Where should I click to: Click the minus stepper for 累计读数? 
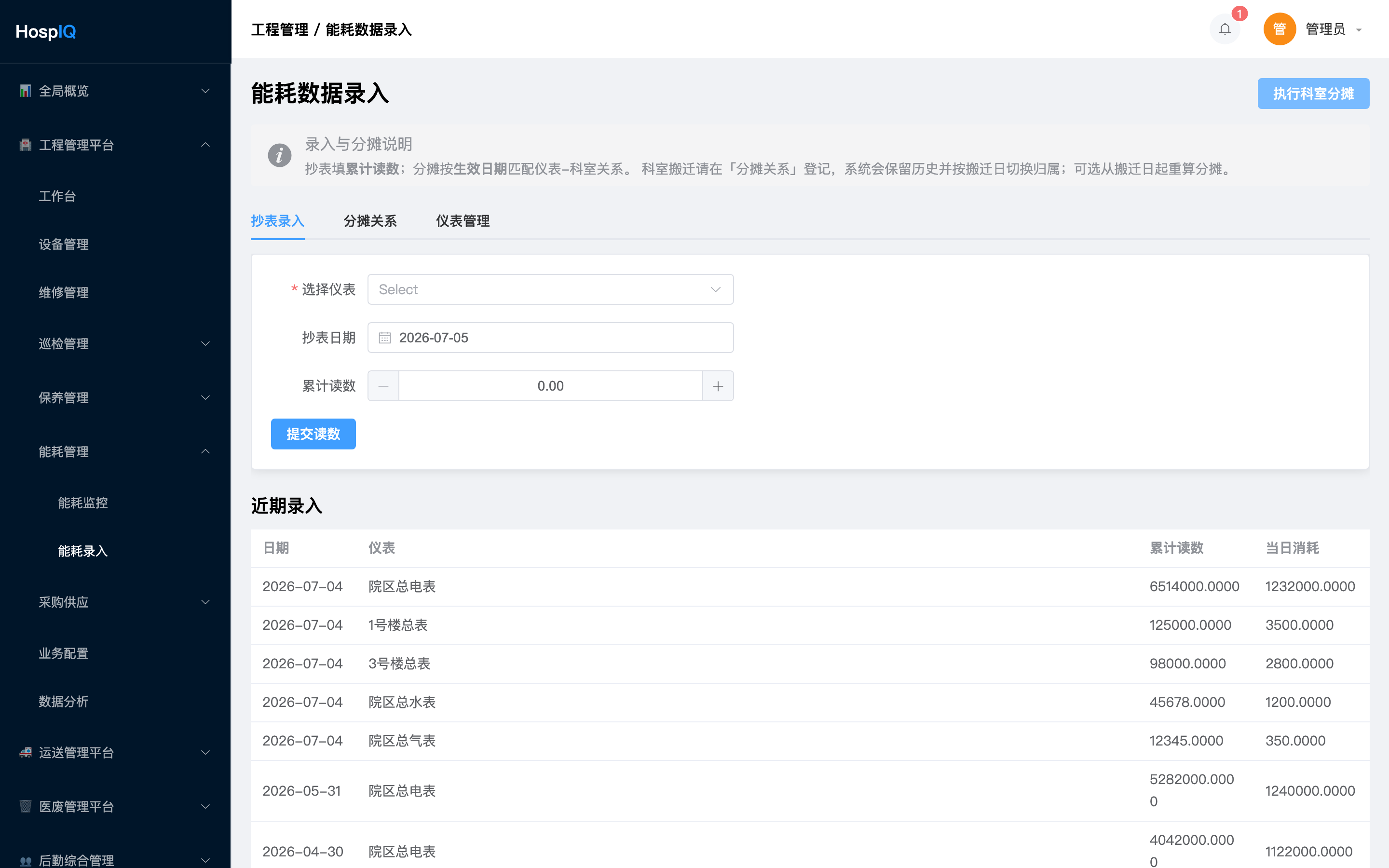383,386
